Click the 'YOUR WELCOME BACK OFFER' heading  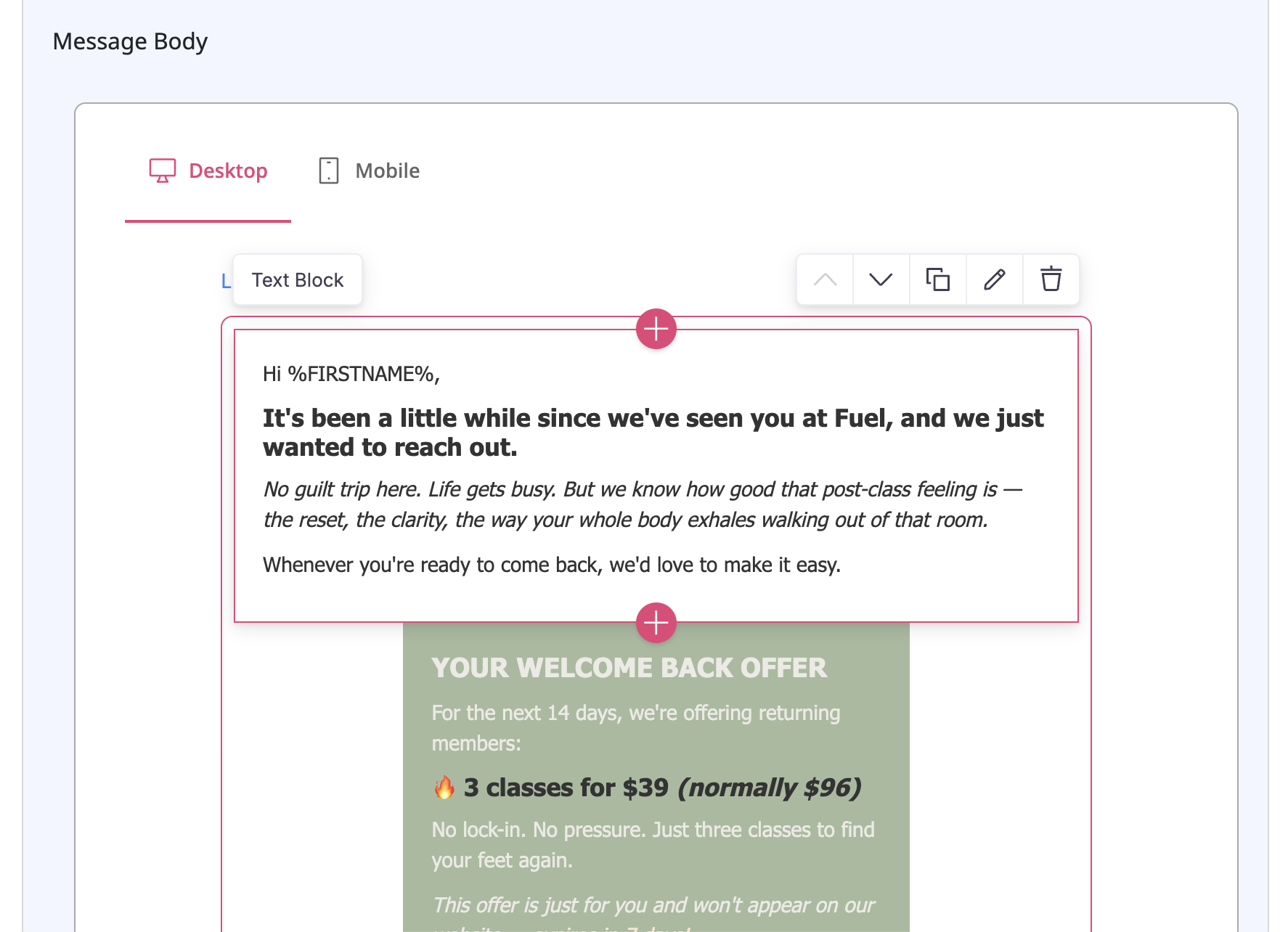pos(629,668)
